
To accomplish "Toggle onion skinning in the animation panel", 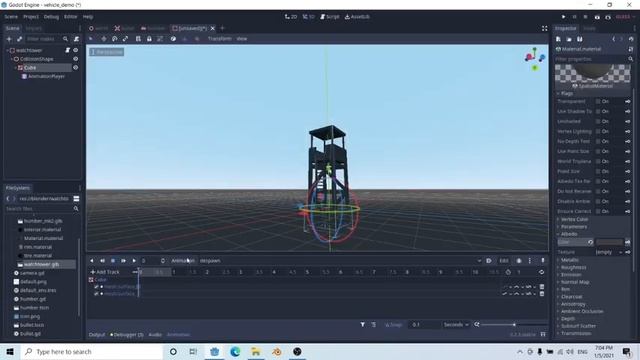I will (x=519, y=261).
